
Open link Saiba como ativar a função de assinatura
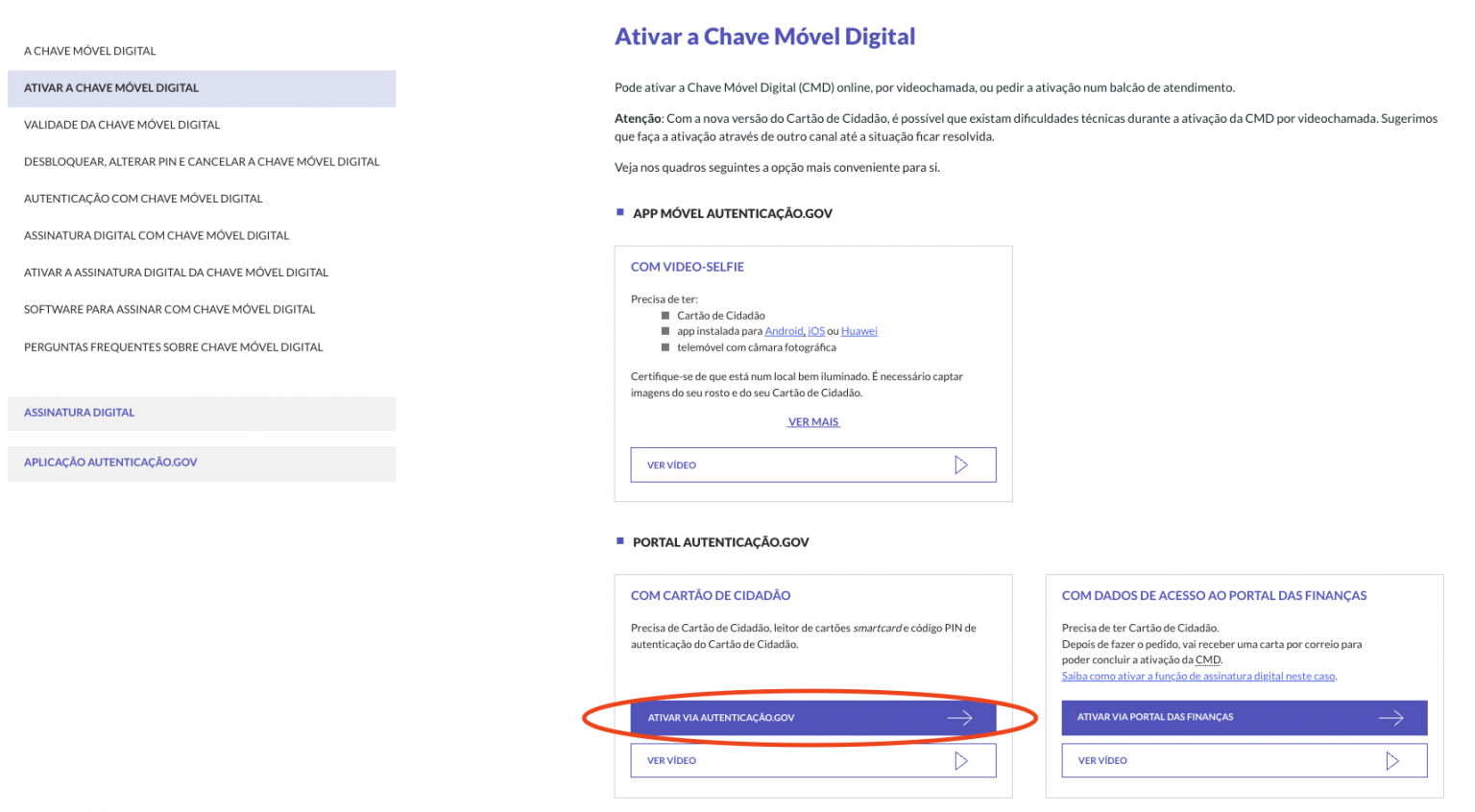(1198, 676)
